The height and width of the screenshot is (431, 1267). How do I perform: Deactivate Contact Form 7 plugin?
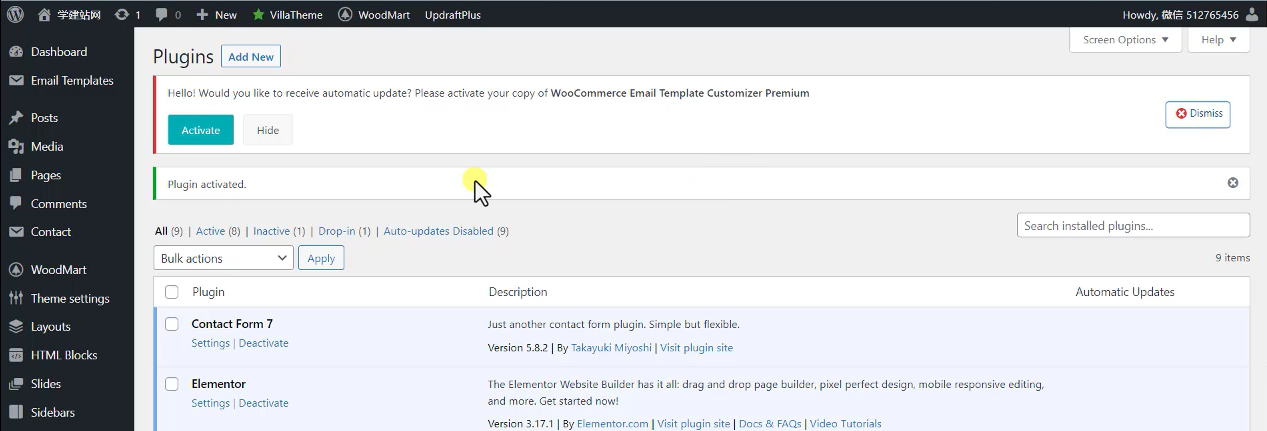(x=263, y=343)
